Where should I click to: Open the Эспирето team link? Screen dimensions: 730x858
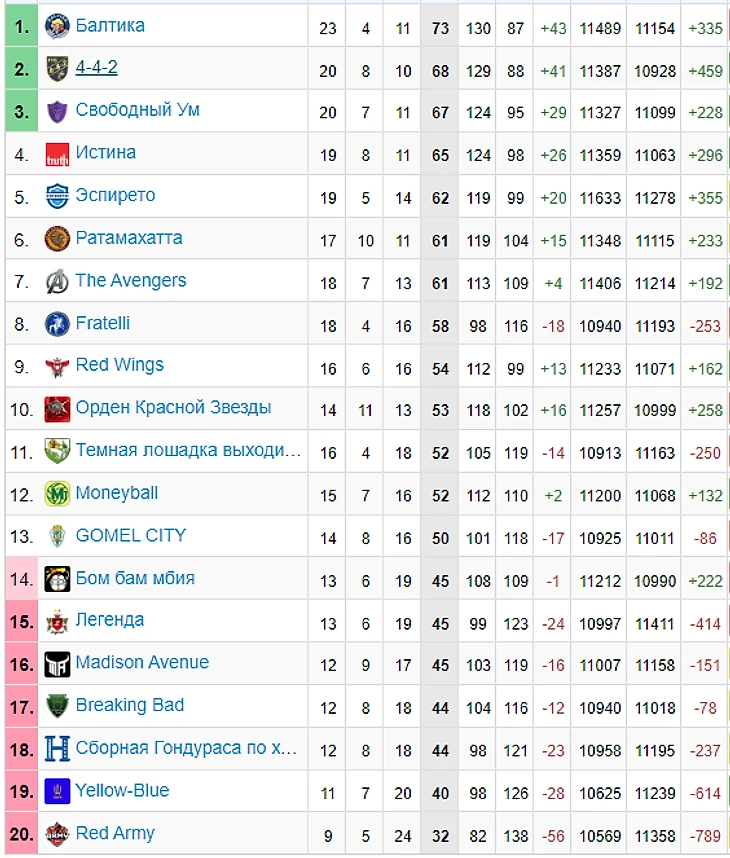pos(115,195)
